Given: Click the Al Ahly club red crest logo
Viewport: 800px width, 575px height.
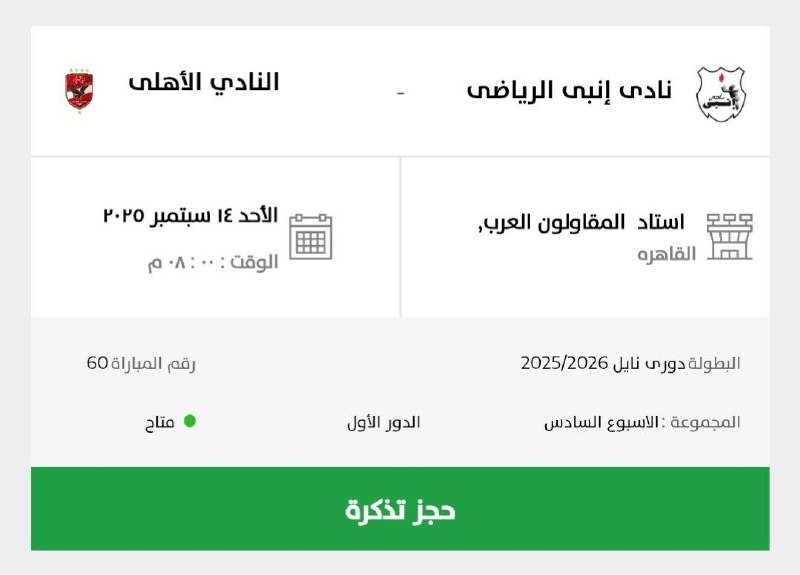Looking at the screenshot, I should click(79, 90).
